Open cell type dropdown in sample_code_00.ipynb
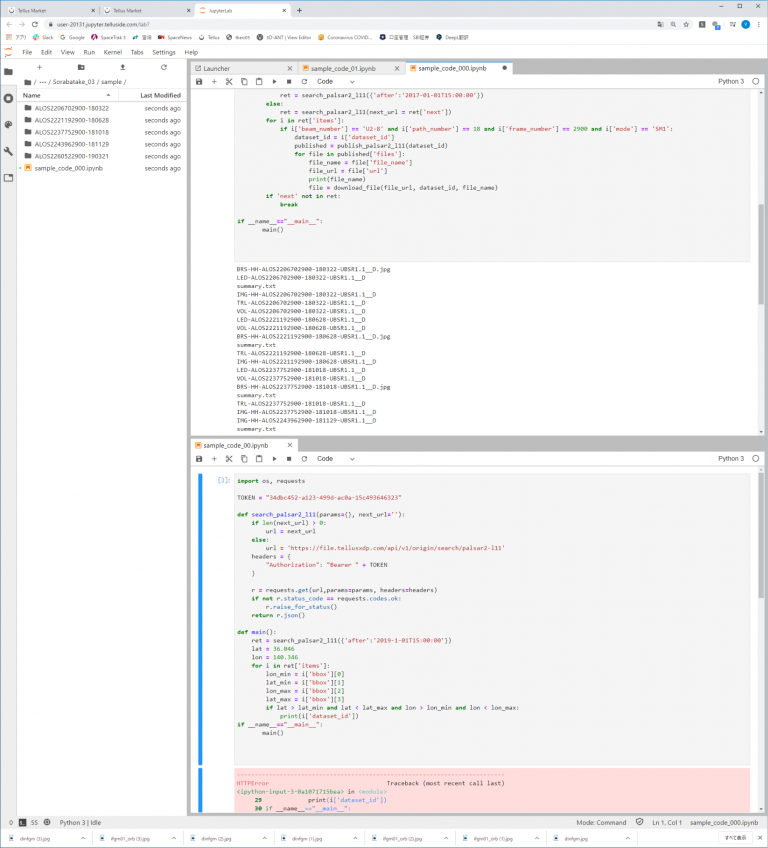The height and width of the screenshot is (848, 768). [335, 459]
